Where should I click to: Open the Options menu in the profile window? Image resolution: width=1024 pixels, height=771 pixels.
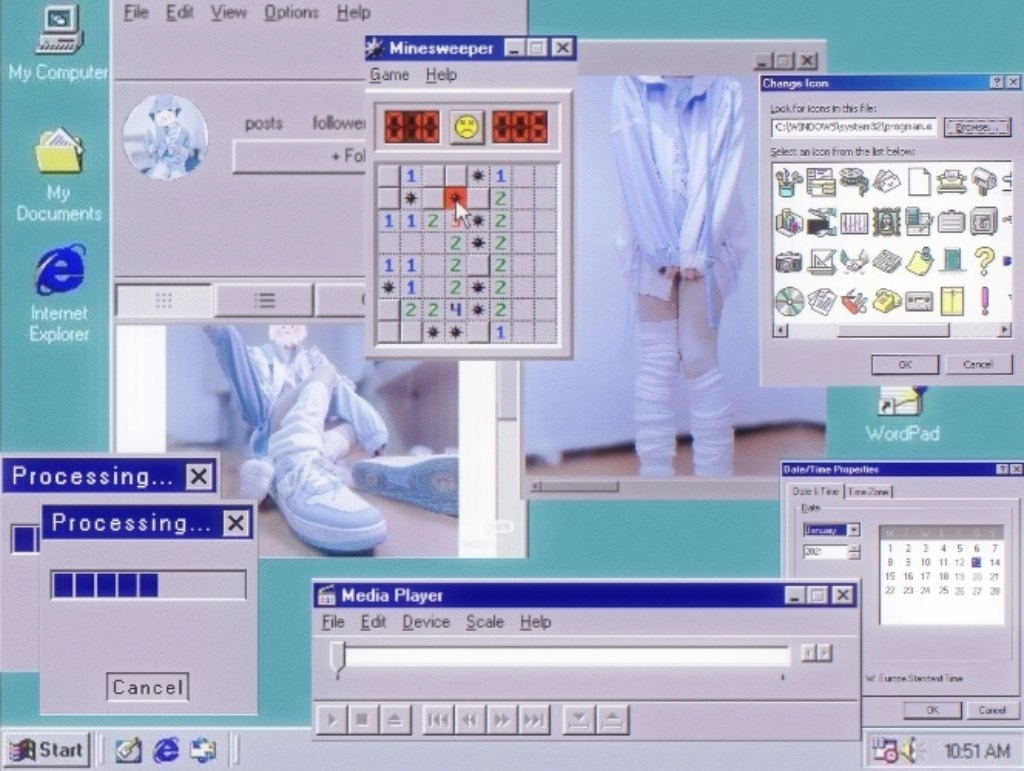click(x=291, y=12)
